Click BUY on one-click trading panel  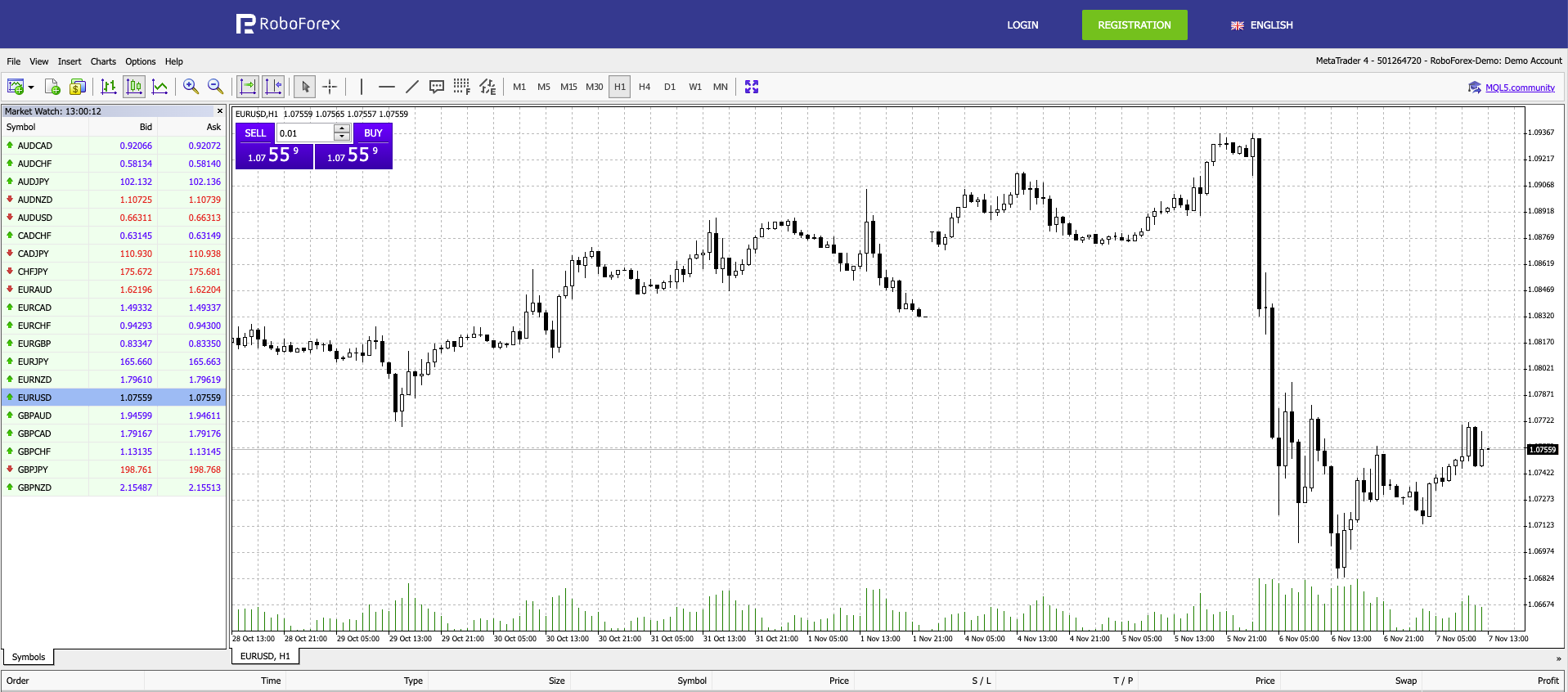tap(373, 133)
